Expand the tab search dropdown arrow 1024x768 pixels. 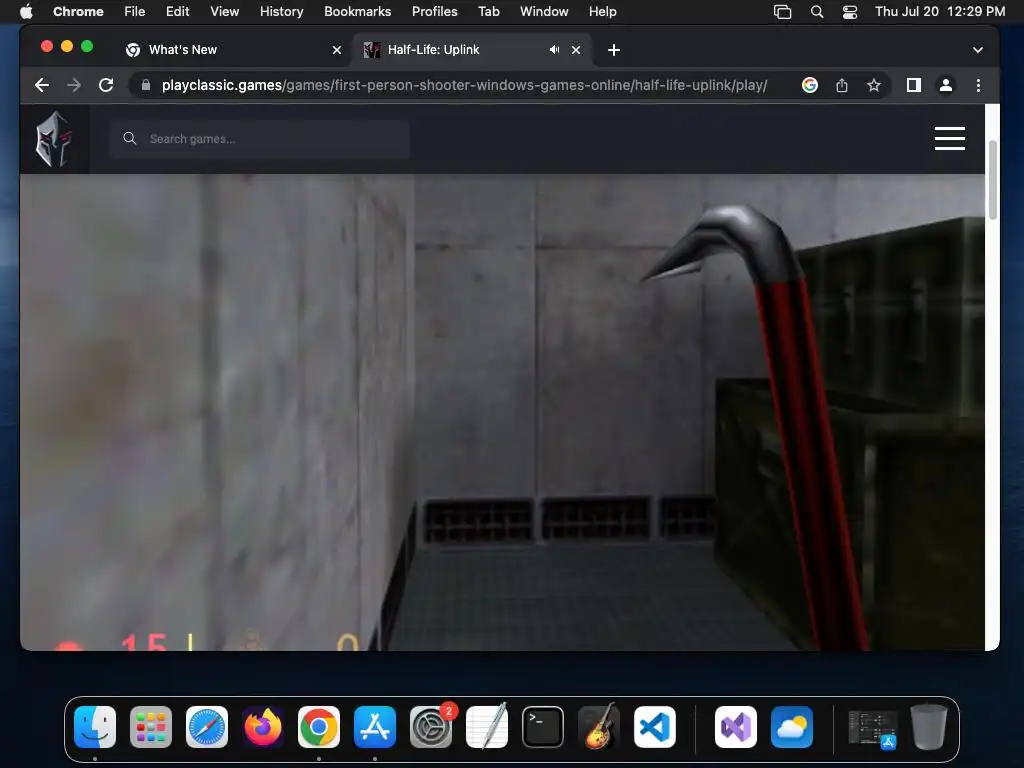tap(978, 50)
